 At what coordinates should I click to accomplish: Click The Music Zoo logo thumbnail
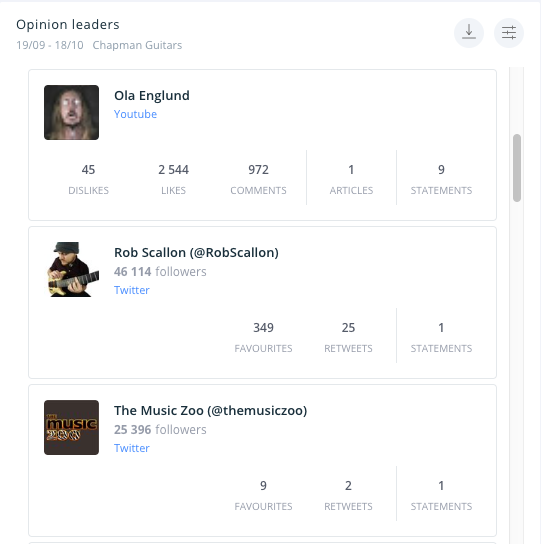pyautogui.click(x=71, y=427)
